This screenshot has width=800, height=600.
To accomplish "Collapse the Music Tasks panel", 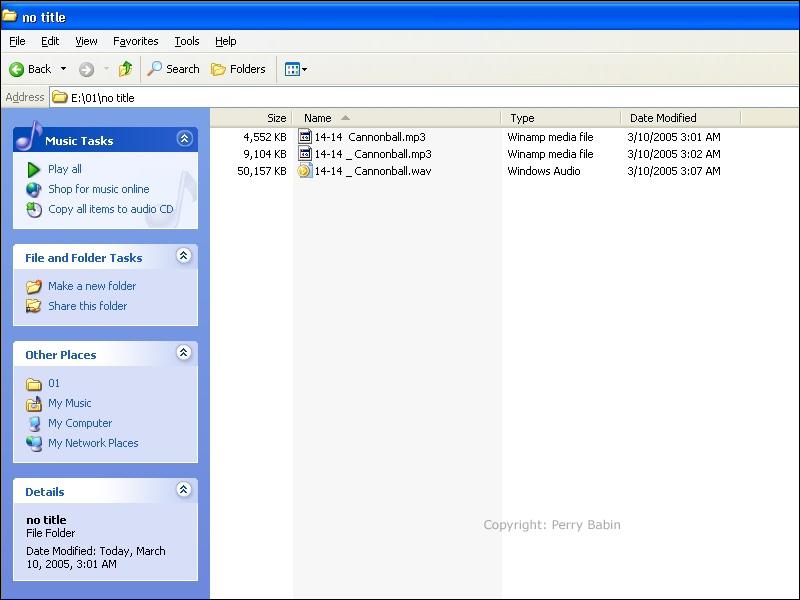I will (x=184, y=139).
